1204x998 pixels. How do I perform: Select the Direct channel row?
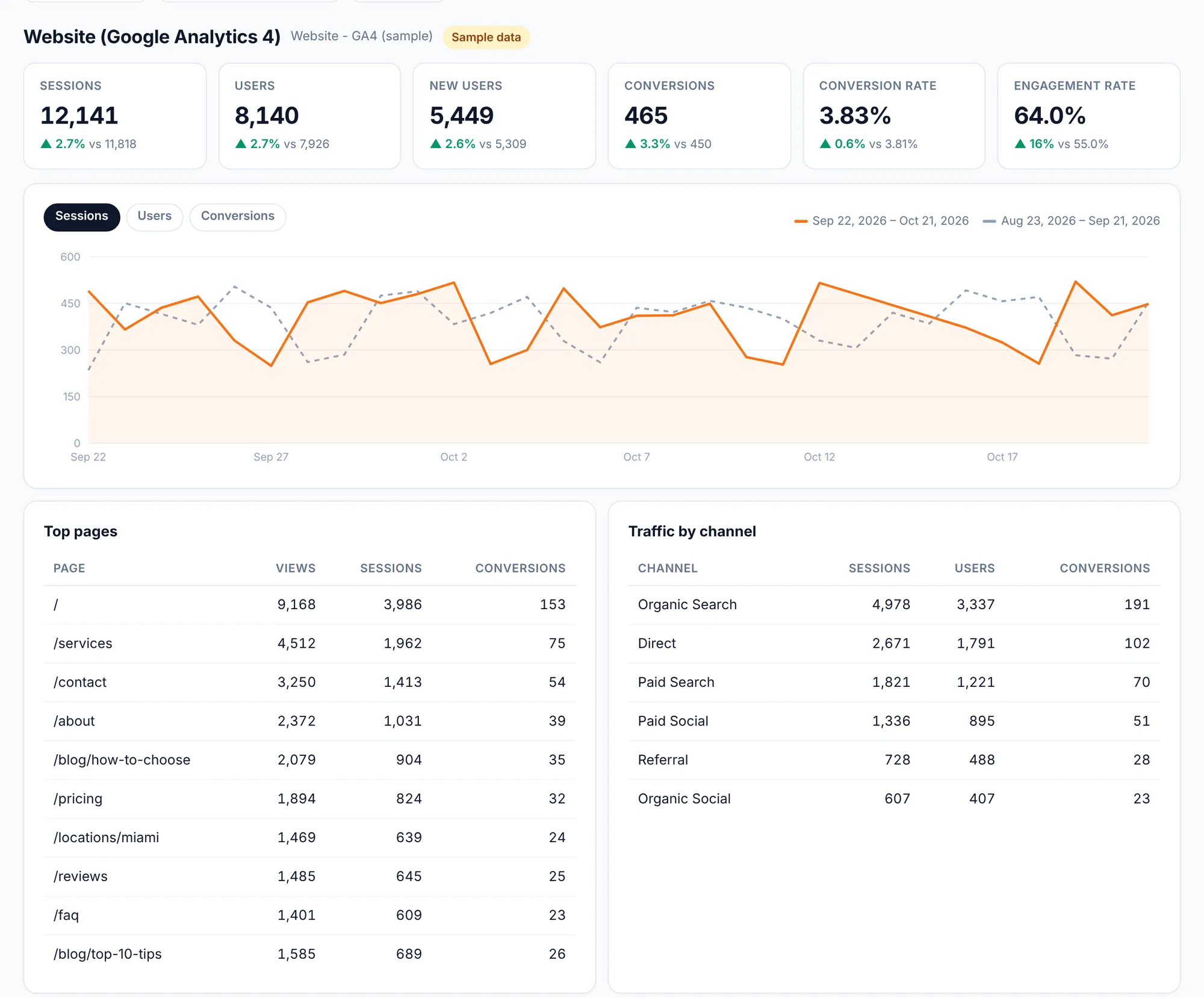tap(894, 643)
